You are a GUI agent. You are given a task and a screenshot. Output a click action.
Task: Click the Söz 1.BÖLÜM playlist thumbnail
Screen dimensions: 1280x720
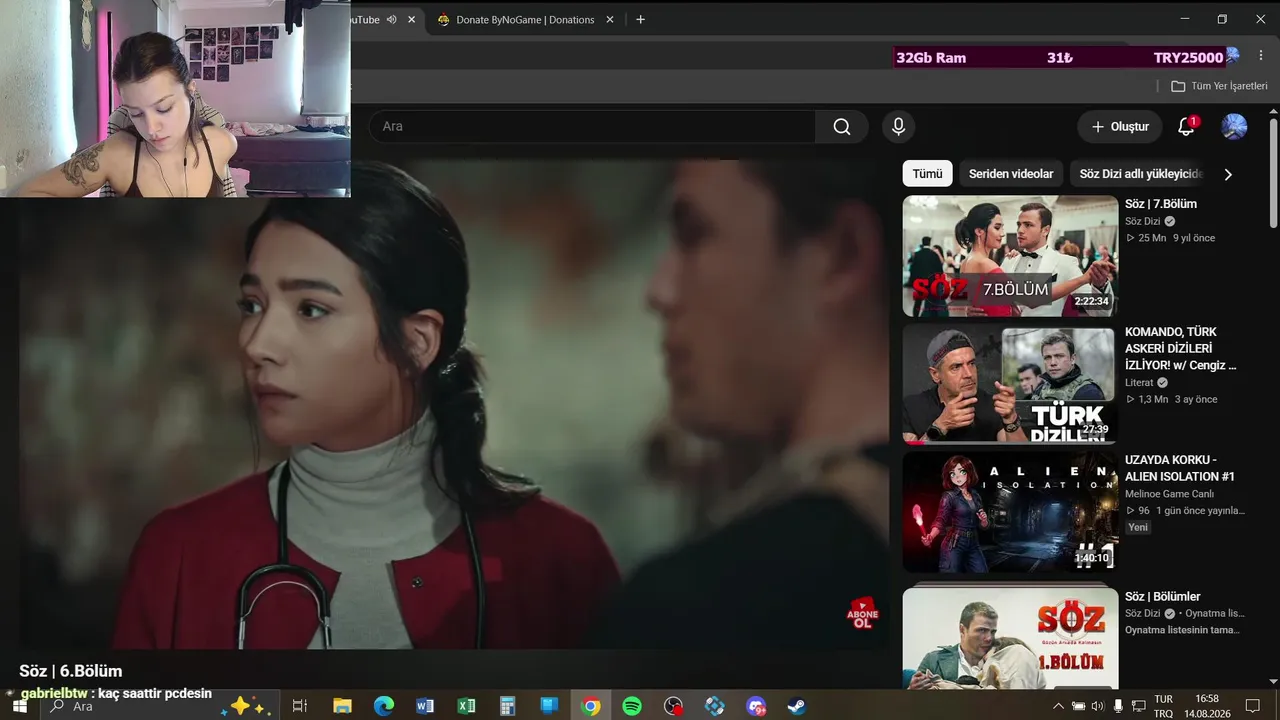pos(1010,637)
